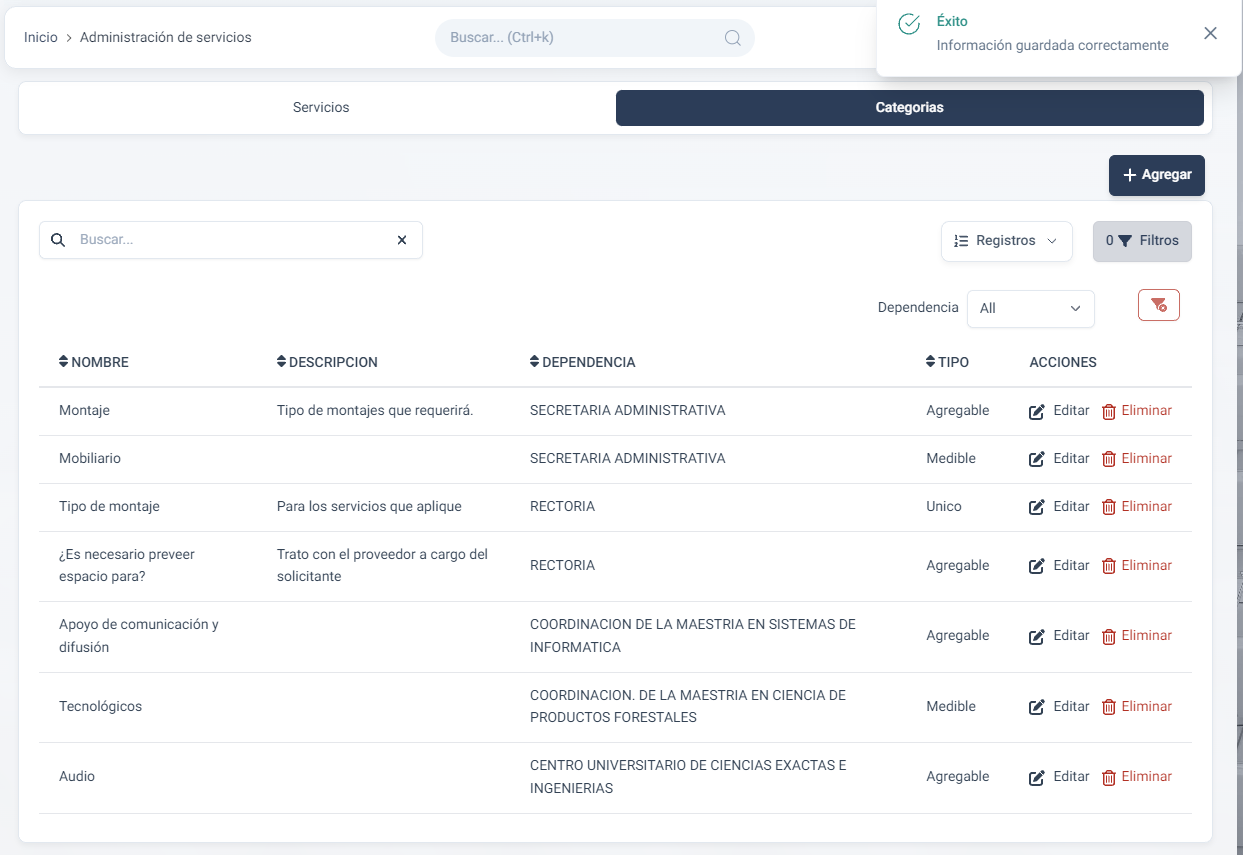Viewport: 1243px width, 855px height.
Task: Click the trash icon for Mobiliario row
Action: [1108, 459]
